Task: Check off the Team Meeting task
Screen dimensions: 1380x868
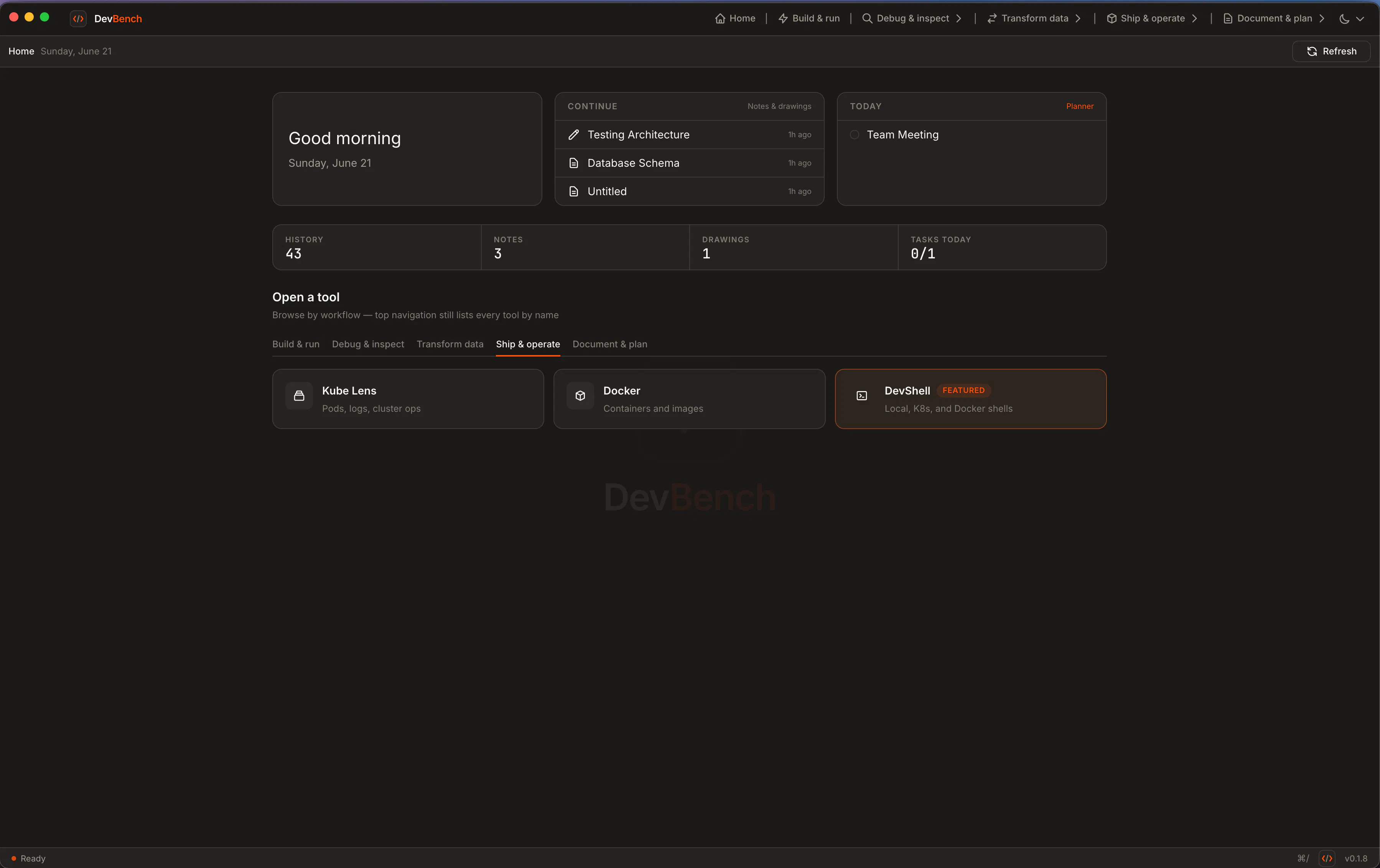Action: 855,135
